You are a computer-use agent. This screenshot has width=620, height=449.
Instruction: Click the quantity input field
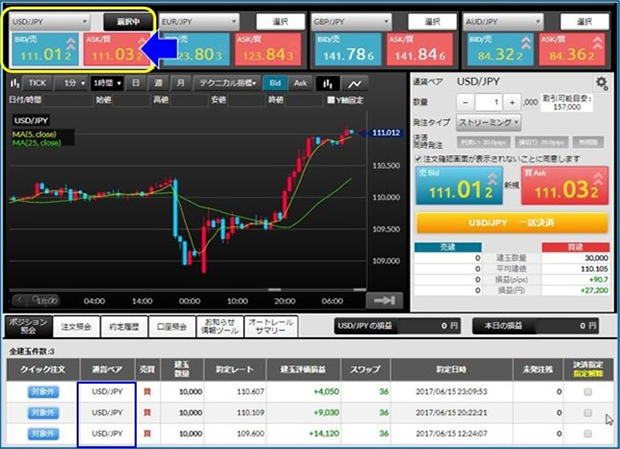(488, 102)
